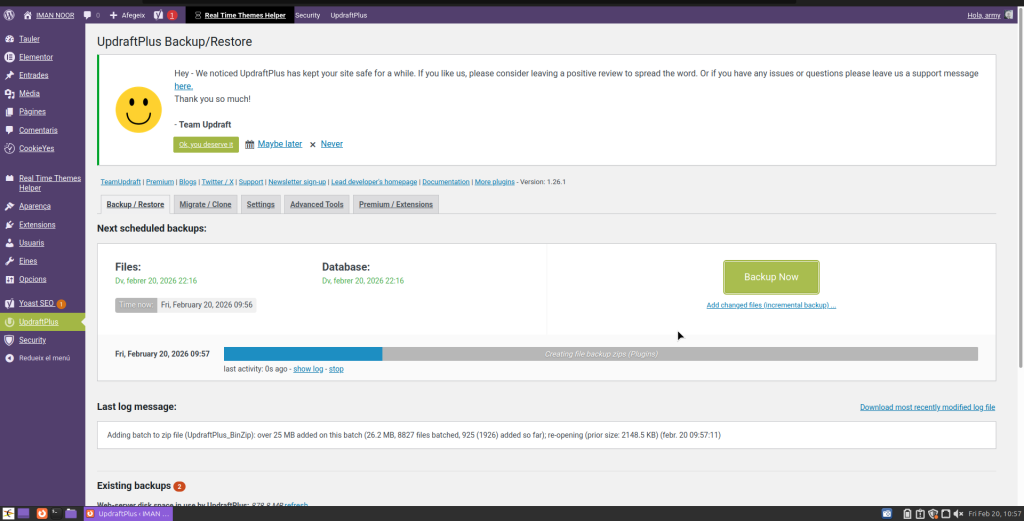Click the show log link
This screenshot has width=1024, height=521.
(308, 369)
